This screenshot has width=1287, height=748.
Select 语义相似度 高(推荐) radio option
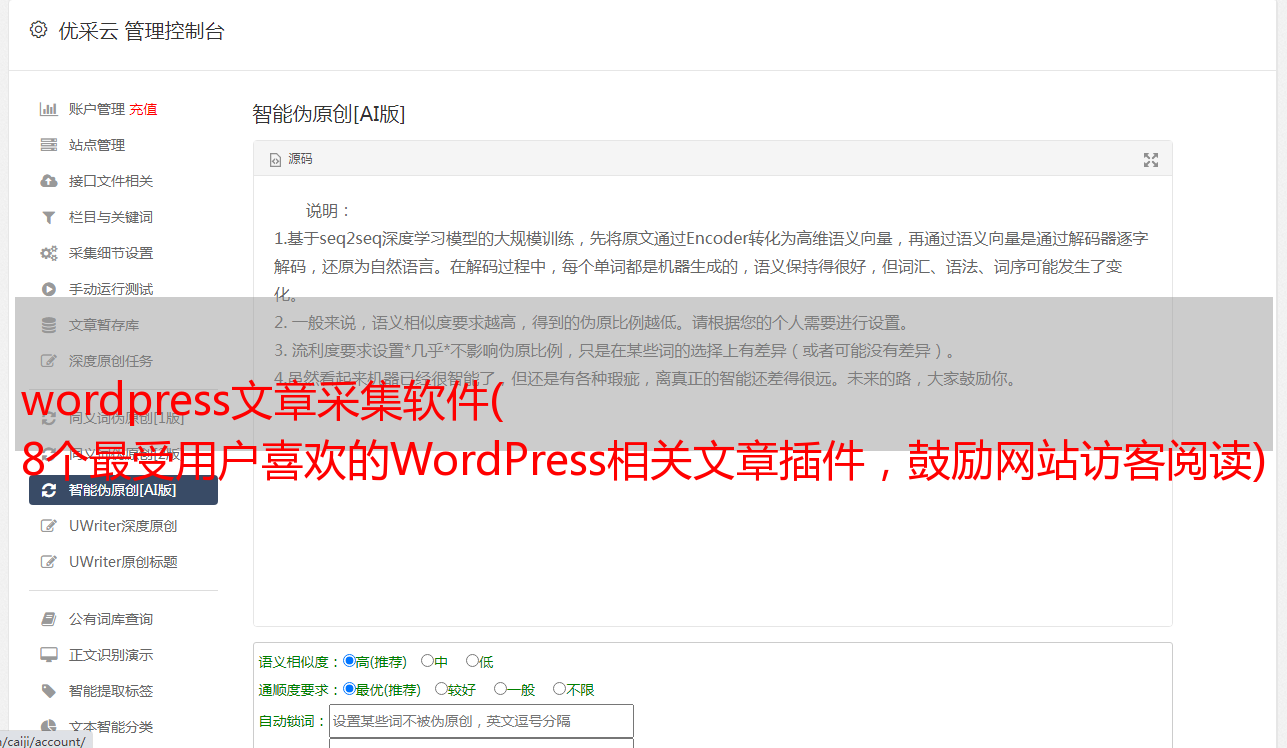coord(349,661)
